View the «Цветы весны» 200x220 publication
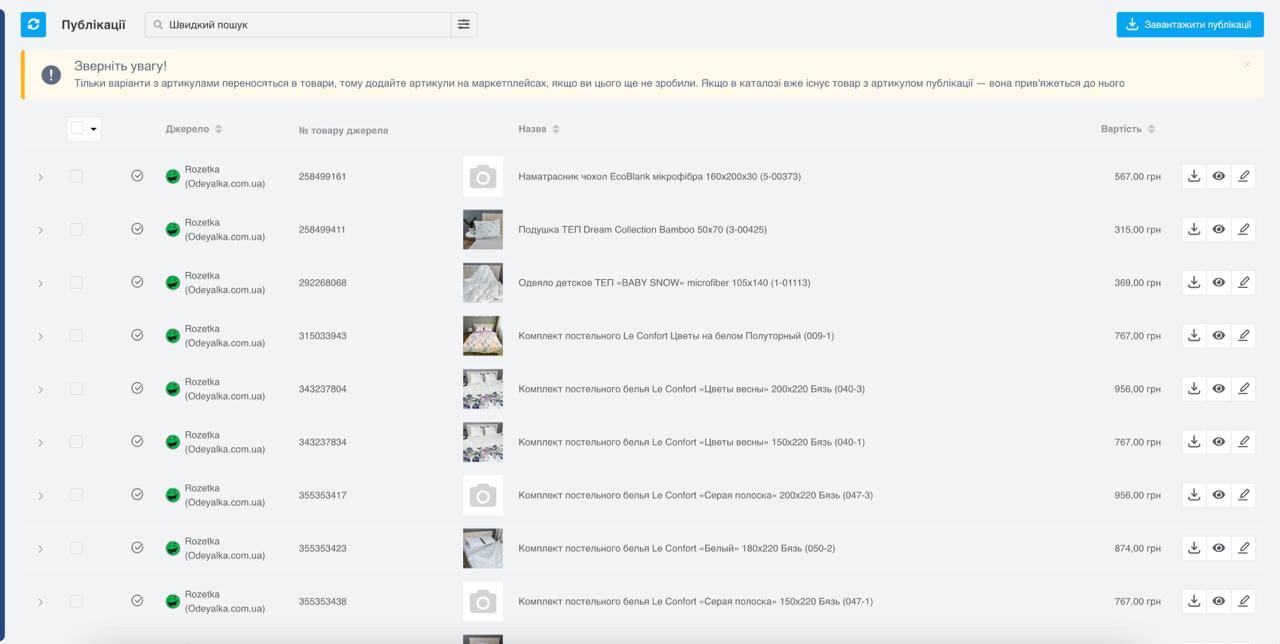Image resolution: width=1280 pixels, height=644 pixels. (1218, 389)
